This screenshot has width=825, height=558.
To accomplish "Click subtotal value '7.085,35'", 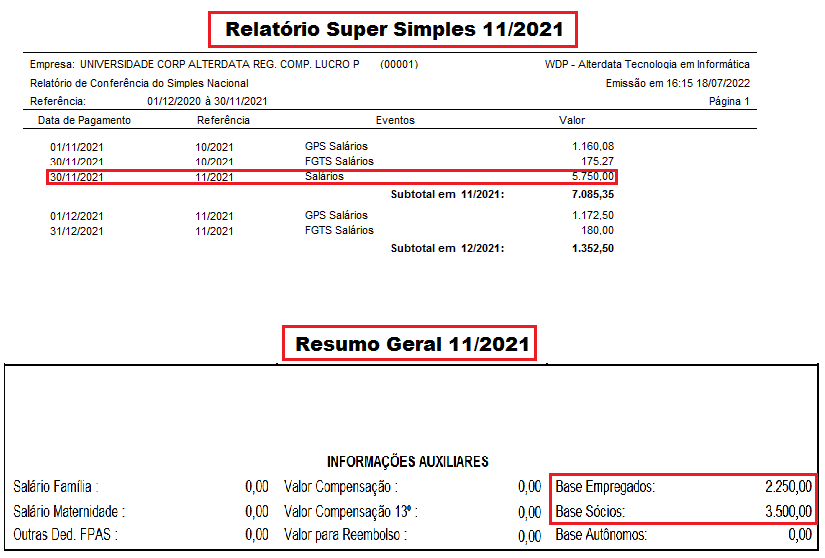I will (x=593, y=194).
